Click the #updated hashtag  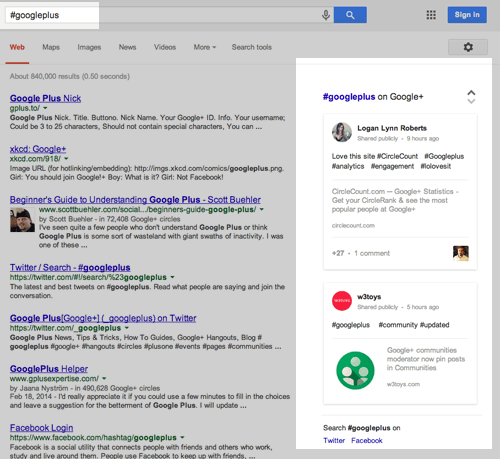[x=434, y=325]
